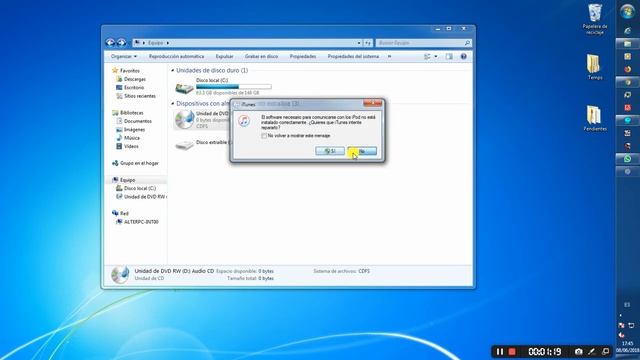Go forward with Explorer's forward arrow
Image resolution: width=640 pixels, height=360 pixels.
click(x=121, y=42)
